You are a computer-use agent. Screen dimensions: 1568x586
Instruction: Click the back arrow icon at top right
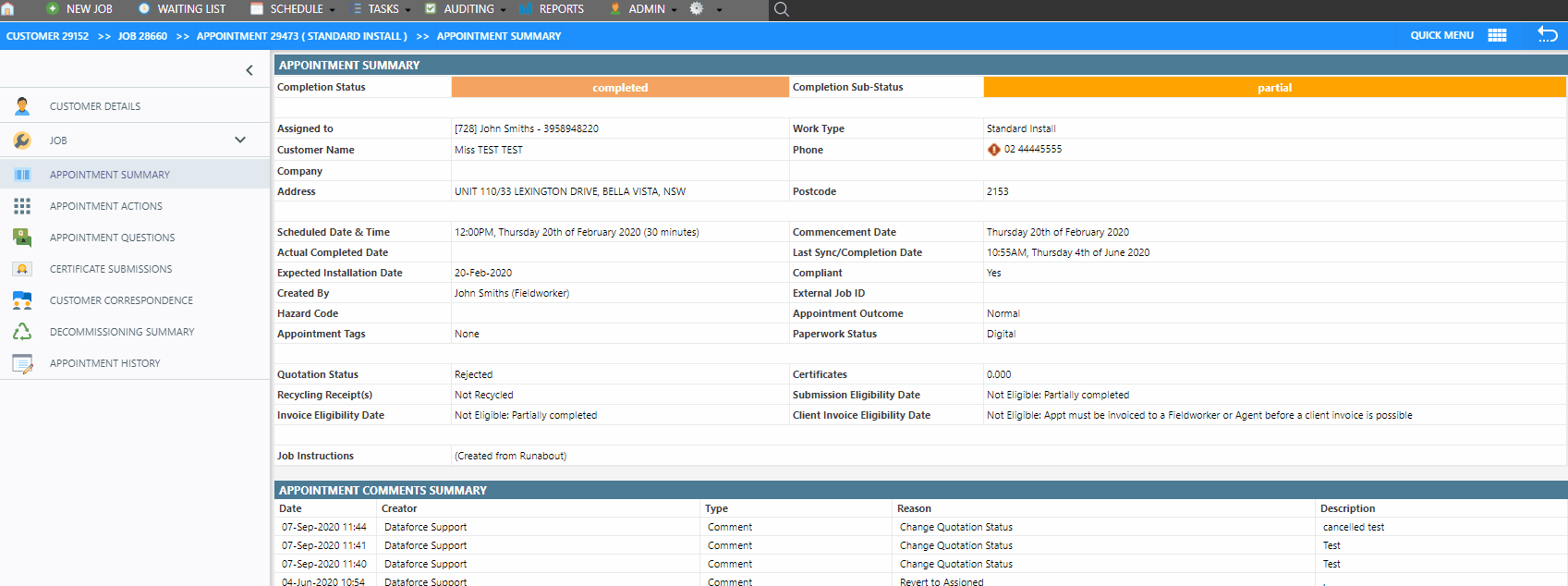click(1547, 34)
